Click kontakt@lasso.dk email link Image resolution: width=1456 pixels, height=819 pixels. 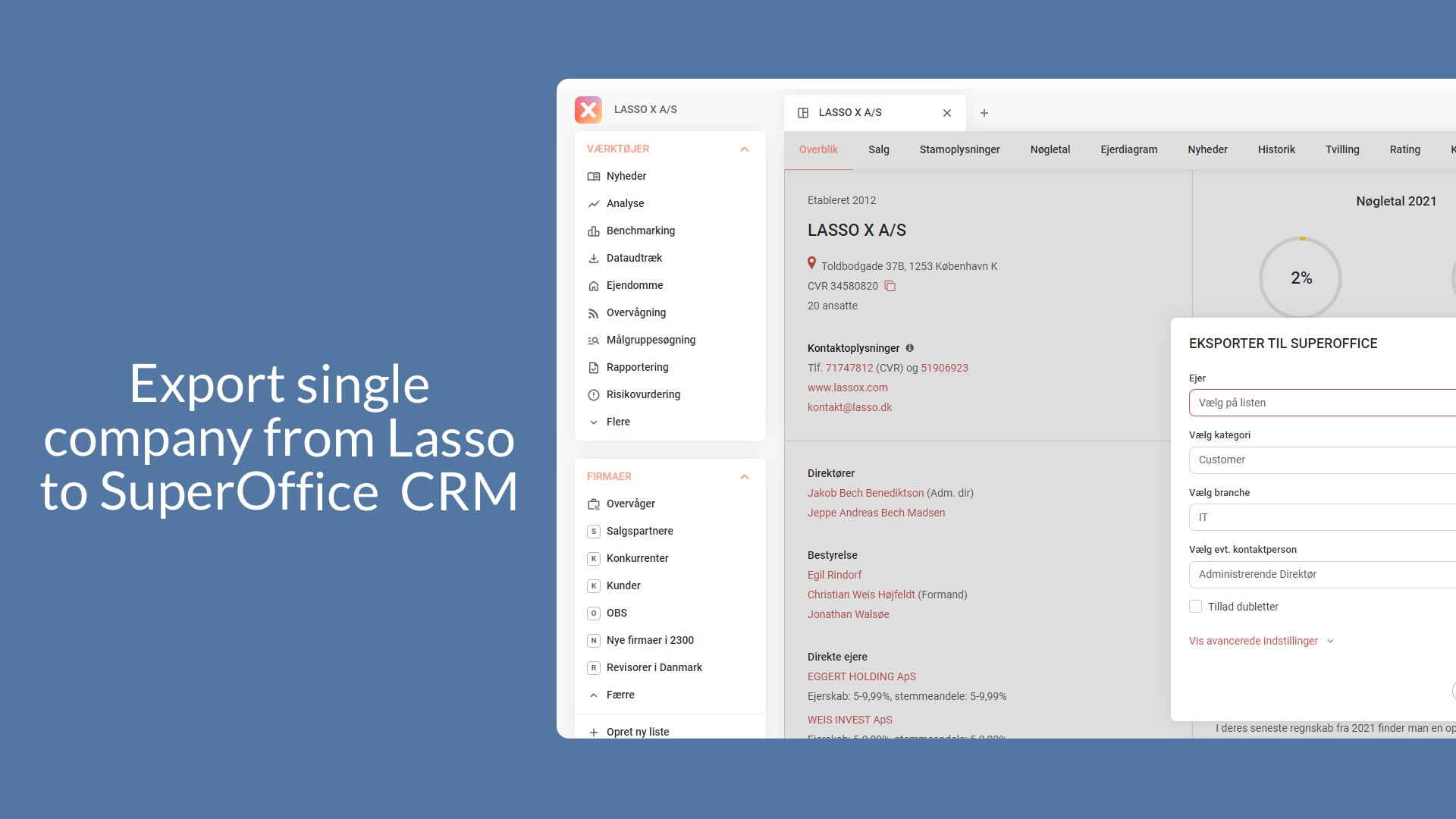849,408
